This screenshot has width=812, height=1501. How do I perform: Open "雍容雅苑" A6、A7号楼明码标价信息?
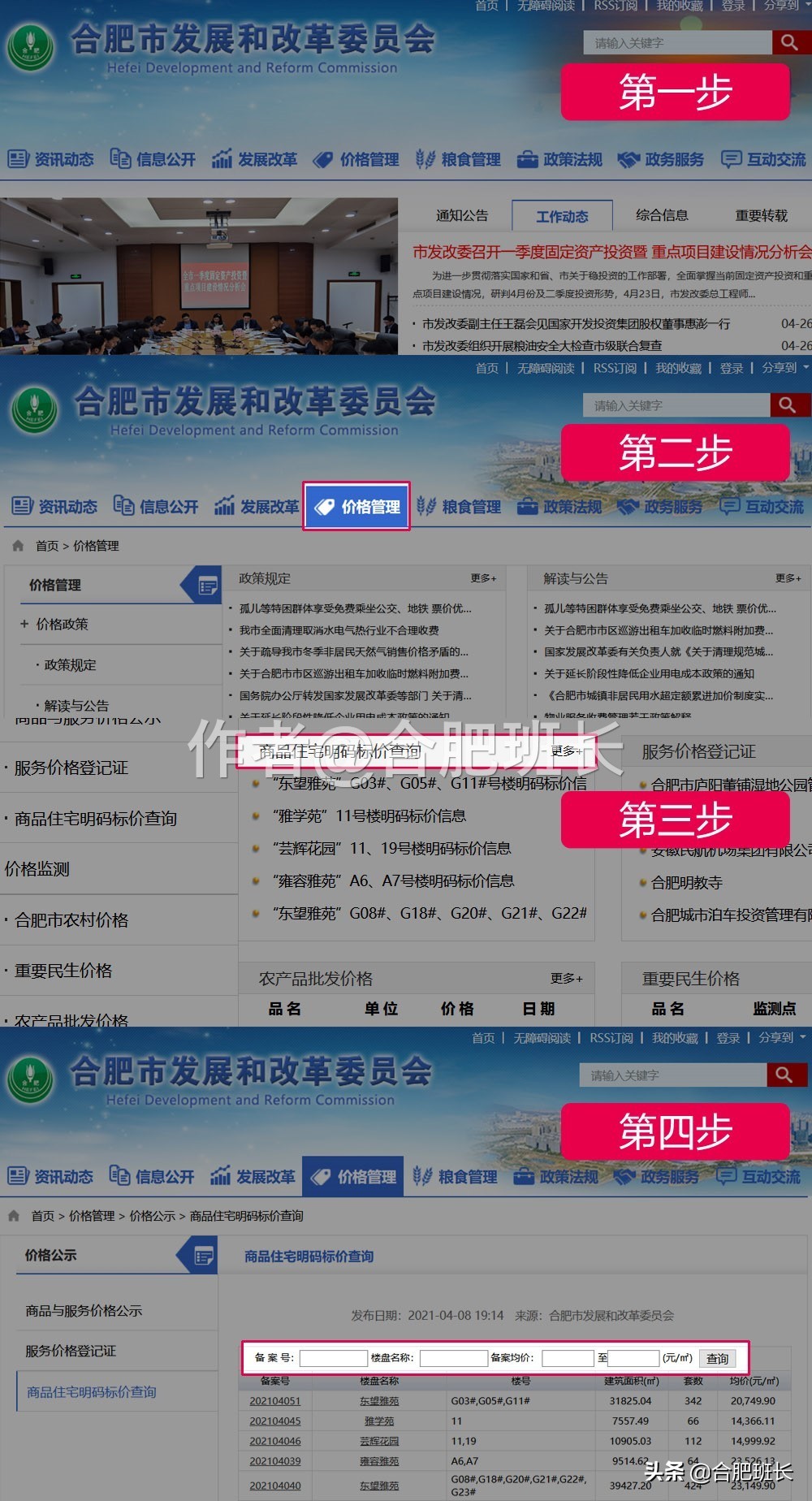tap(394, 880)
